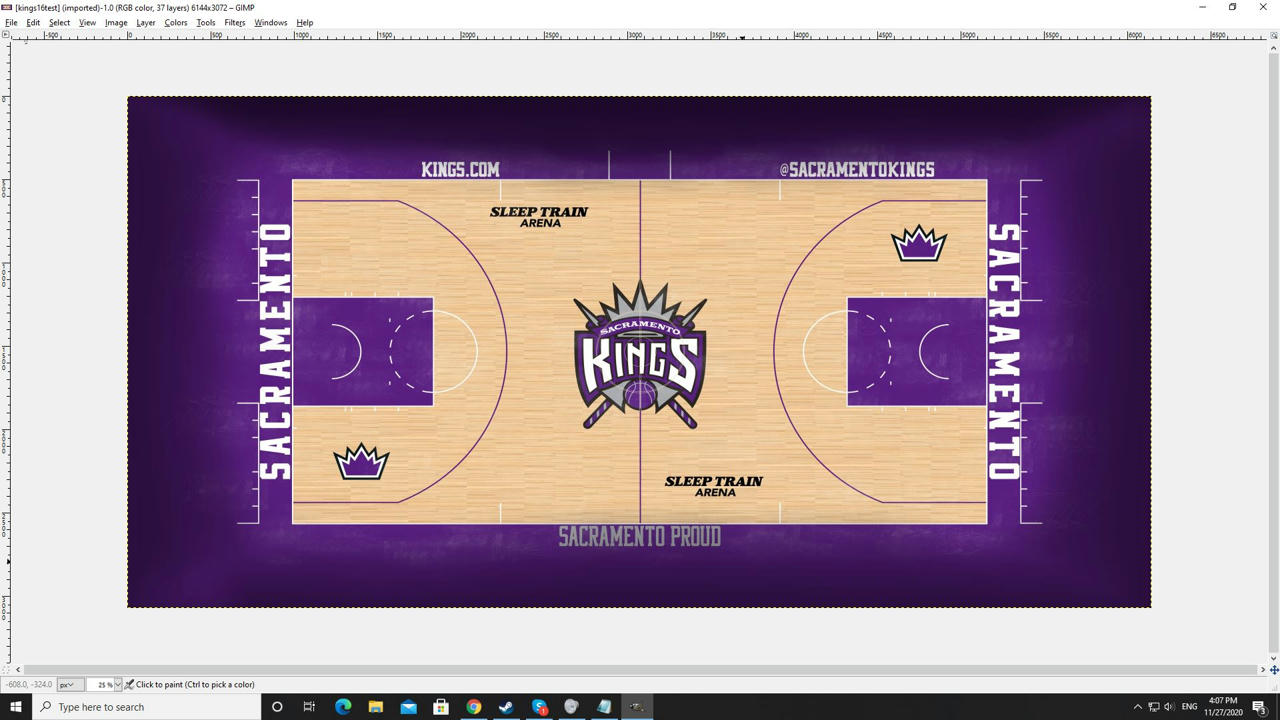Click the GIMP icon in the taskbar
1280x720 pixels.
tap(637, 707)
